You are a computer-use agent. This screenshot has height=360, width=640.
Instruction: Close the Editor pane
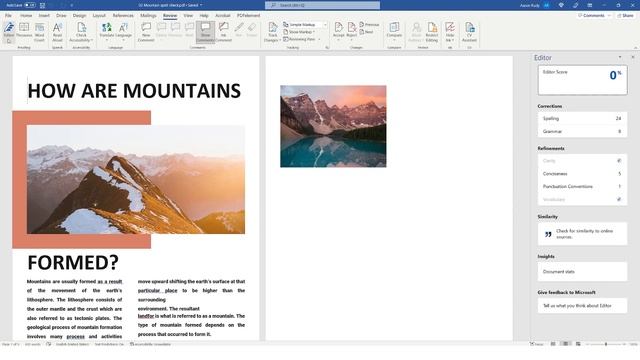[633, 58]
